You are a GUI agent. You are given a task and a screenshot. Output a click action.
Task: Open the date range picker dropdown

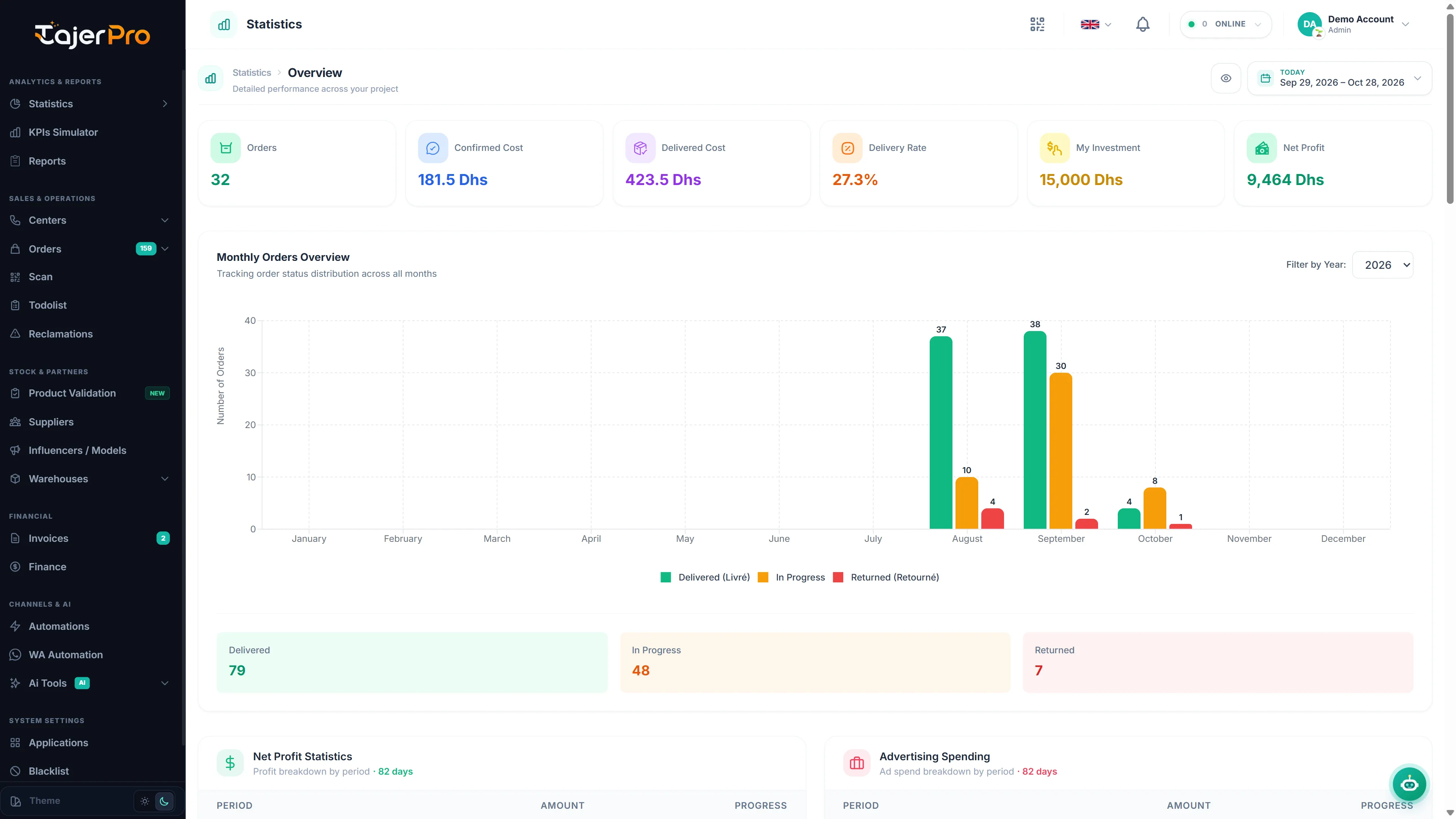[1340, 78]
